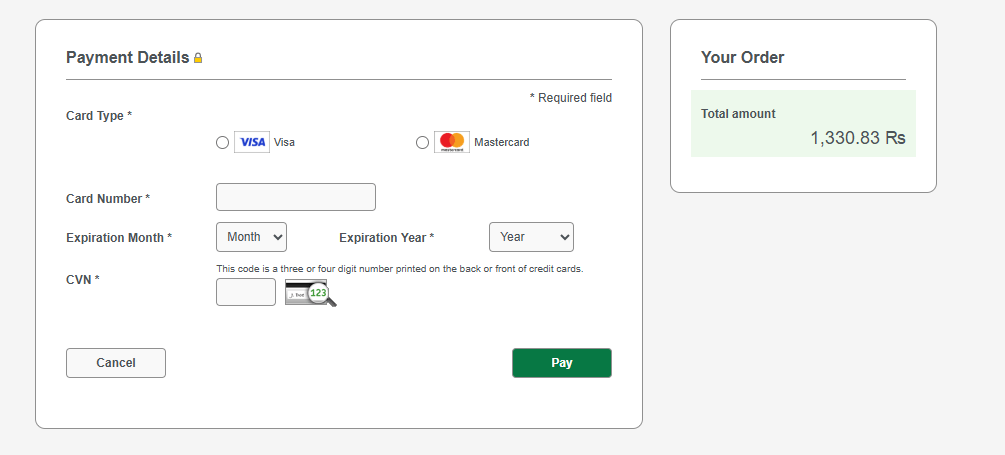Click the CVN card magnifier help image
The image size is (1005, 455).
[311, 293]
